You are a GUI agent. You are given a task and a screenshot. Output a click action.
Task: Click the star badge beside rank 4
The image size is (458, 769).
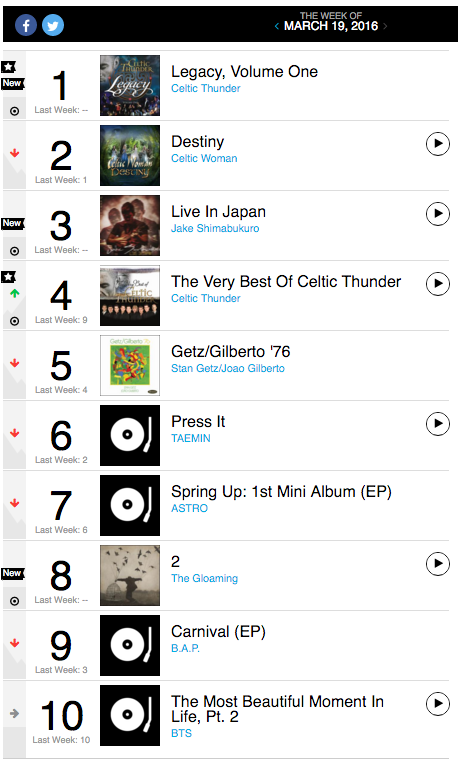(x=8, y=277)
